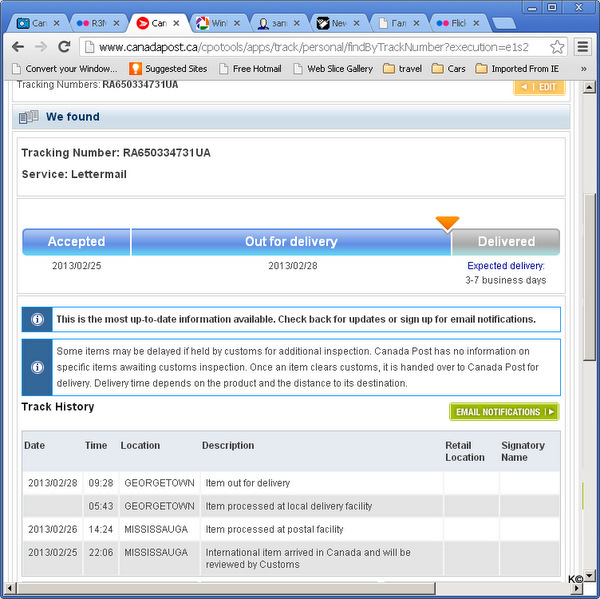The image size is (600, 599).
Task: Click the info icon beside up-to-date message
Action: click(x=37, y=319)
